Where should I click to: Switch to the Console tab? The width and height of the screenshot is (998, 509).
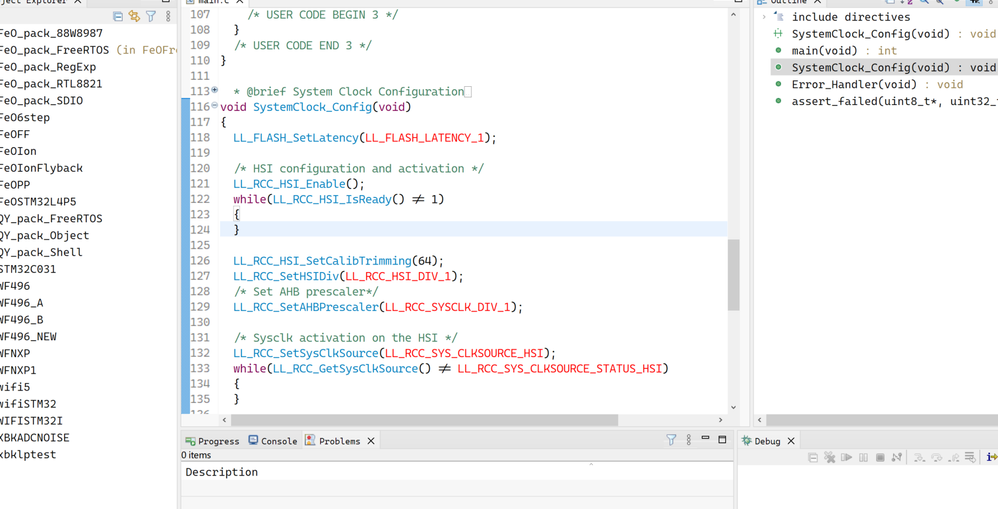273,441
